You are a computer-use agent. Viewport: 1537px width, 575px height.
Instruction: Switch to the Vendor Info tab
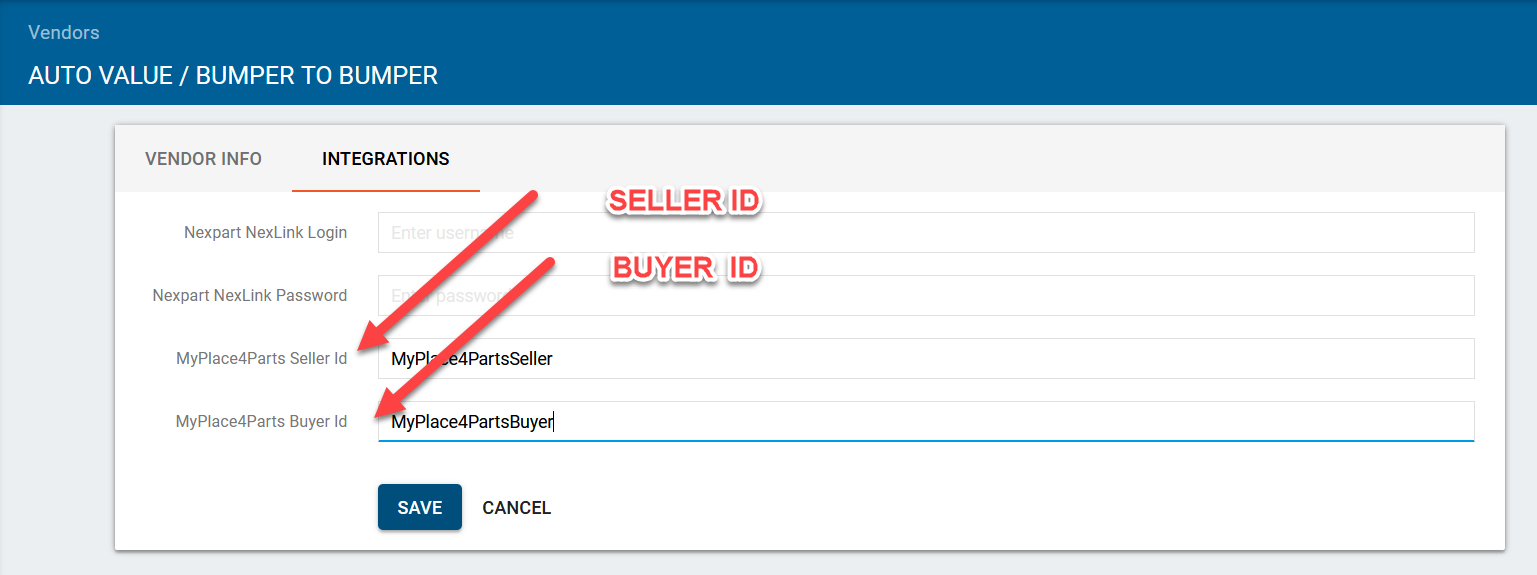(203, 159)
